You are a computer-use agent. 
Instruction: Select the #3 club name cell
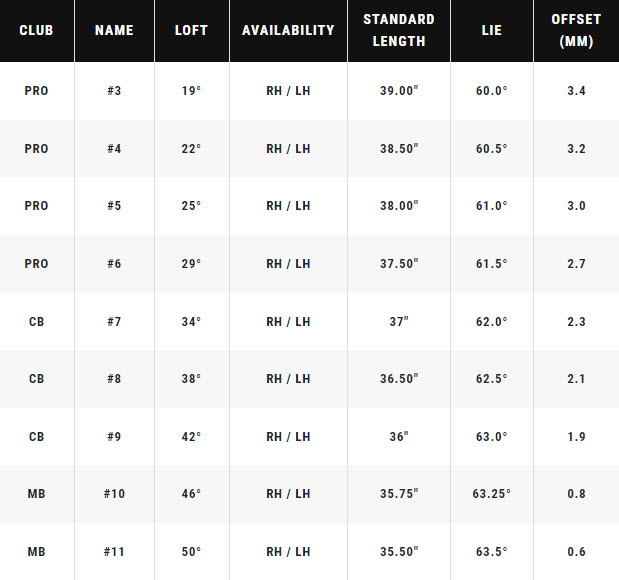(114, 91)
